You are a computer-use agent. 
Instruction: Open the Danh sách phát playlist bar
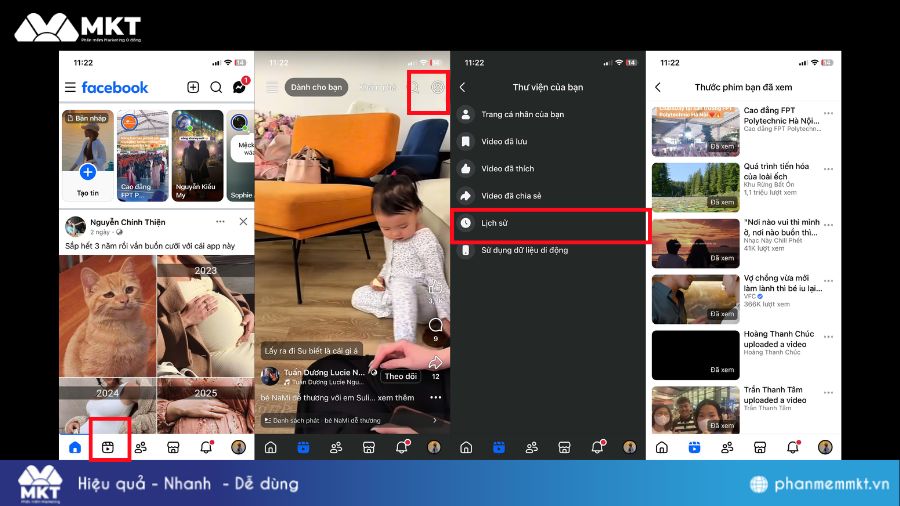pyautogui.click(x=352, y=420)
